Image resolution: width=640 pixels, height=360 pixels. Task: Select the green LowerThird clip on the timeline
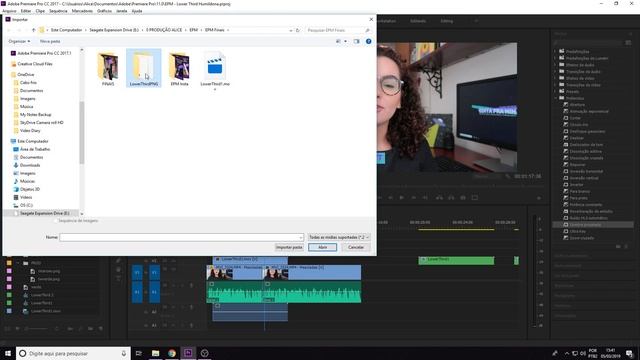pos(456,260)
